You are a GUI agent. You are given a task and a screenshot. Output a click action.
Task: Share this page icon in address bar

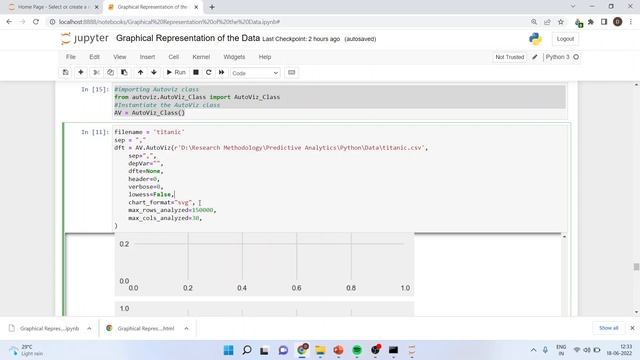pos(547,22)
